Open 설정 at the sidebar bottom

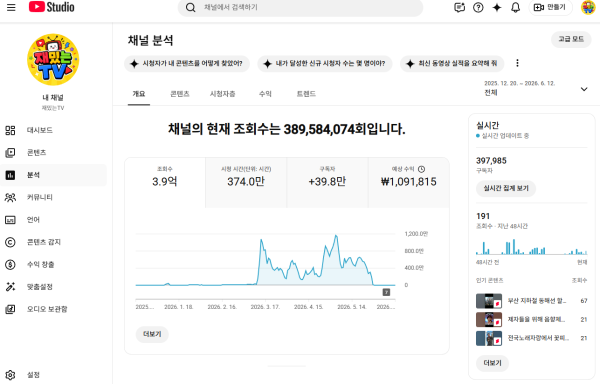point(54,375)
